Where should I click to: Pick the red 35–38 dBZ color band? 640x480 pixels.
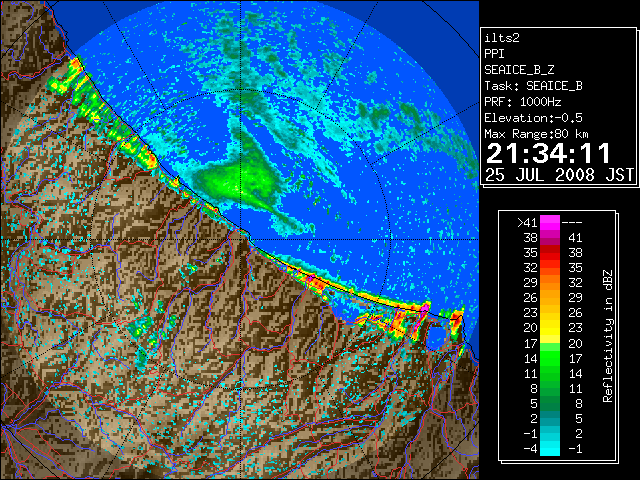tap(550, 253)
